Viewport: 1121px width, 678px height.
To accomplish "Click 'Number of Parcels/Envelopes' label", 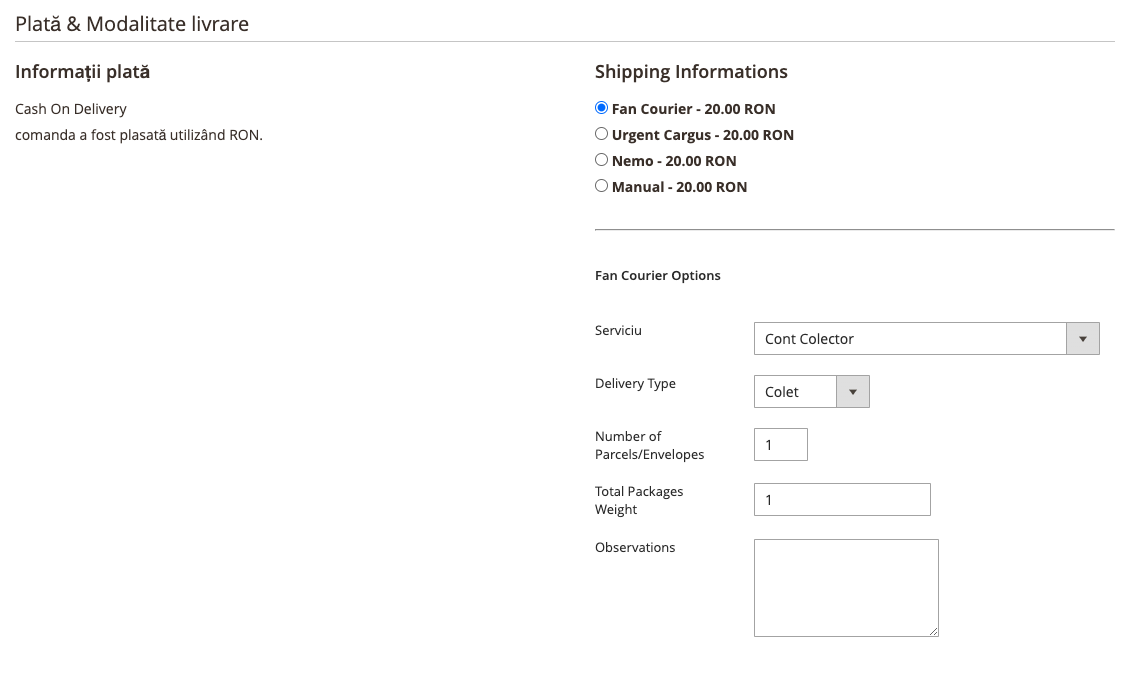I will coord(649,445).
